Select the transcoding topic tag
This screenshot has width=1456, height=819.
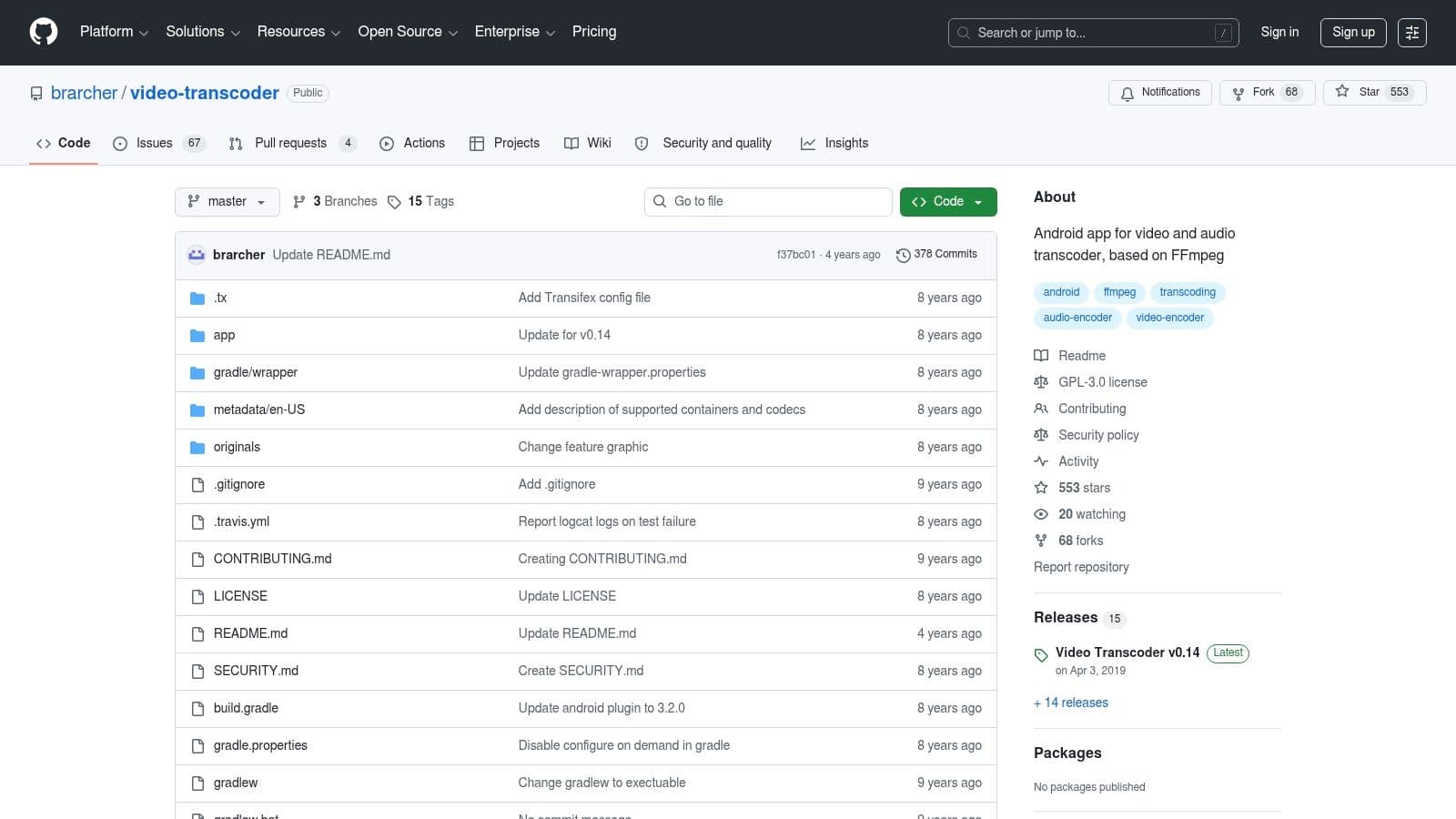click(x=1188, y=292)
